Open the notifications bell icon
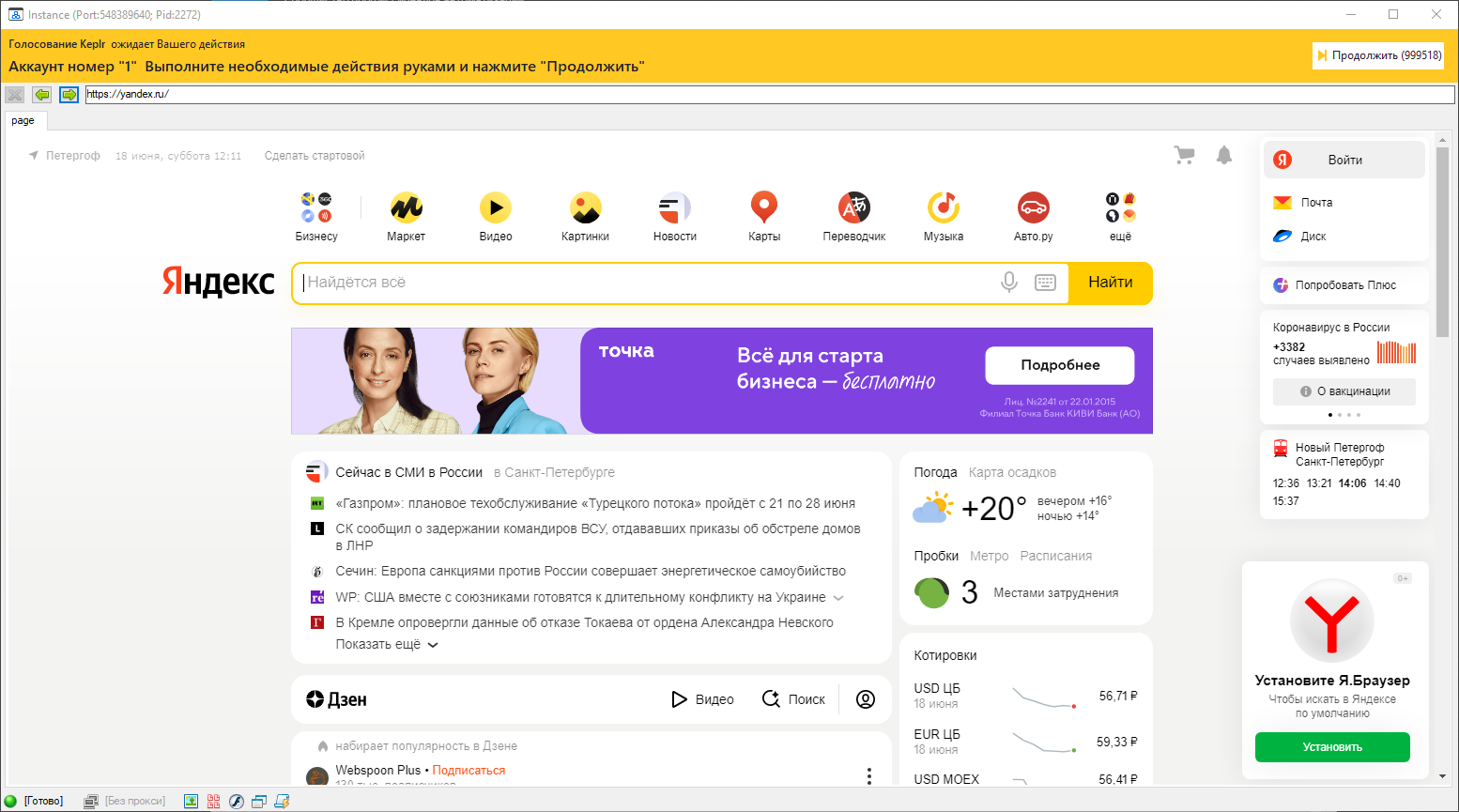Viewport: 1459px width, 812px height. coord(1224,156)
